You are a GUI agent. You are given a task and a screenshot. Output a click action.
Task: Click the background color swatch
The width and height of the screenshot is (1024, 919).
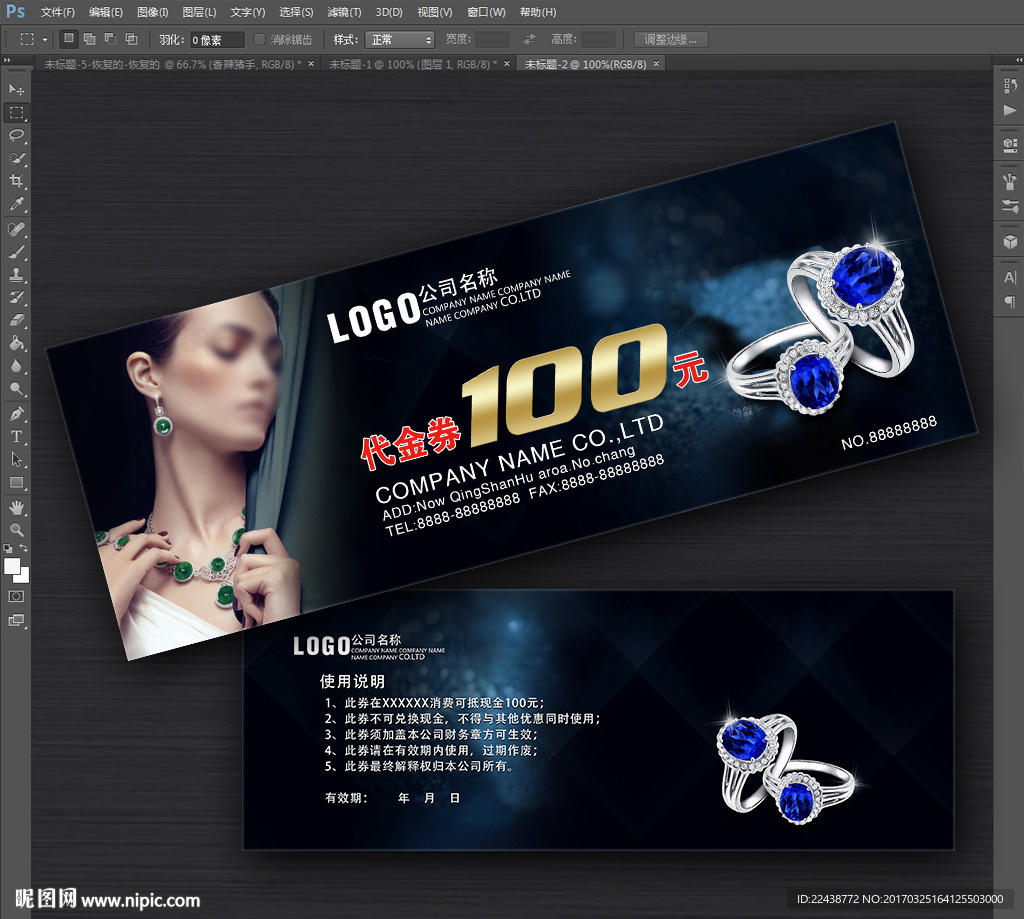[24, 577]
